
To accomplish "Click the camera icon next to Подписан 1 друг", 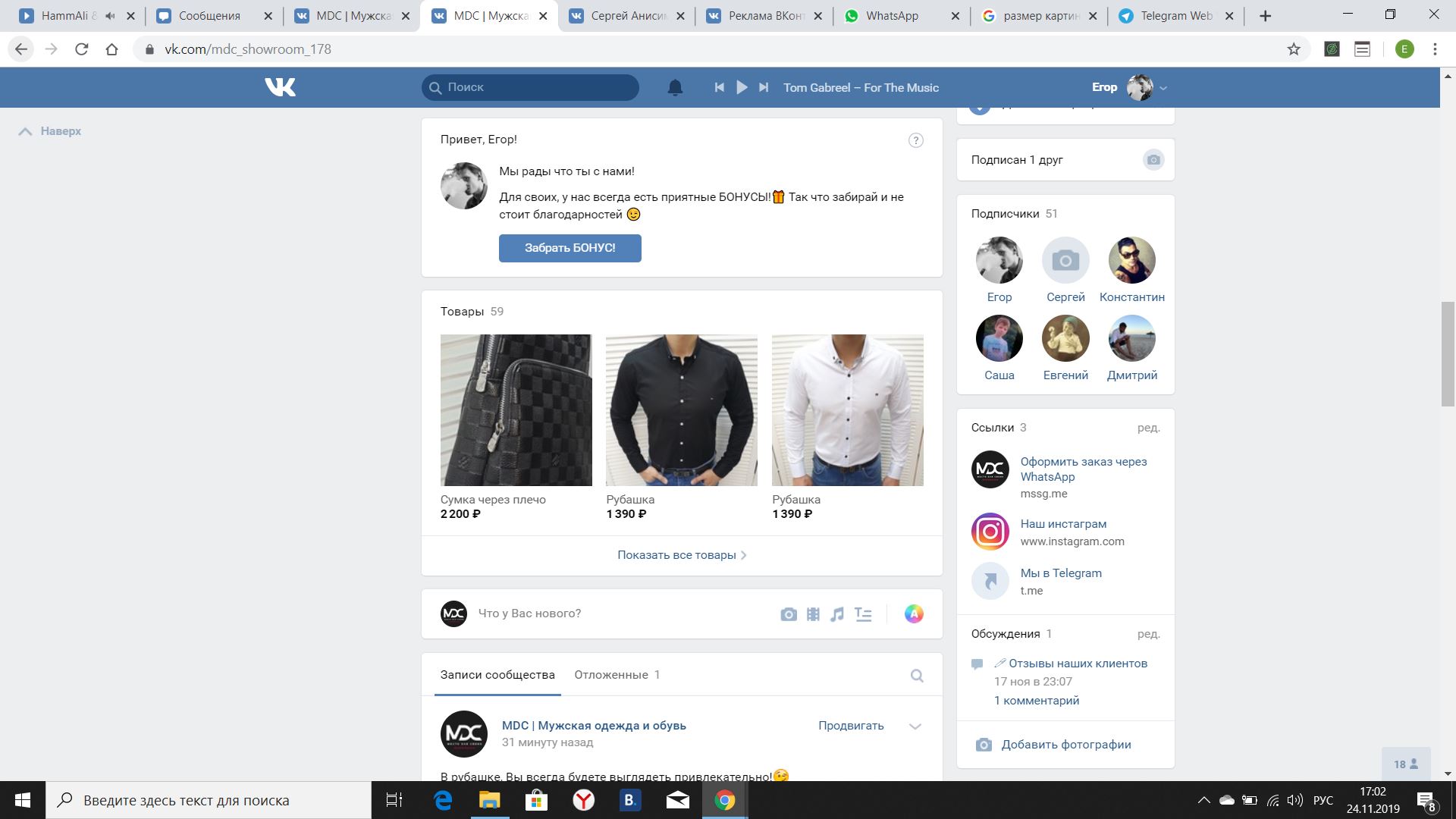I will coord(1153,160).
